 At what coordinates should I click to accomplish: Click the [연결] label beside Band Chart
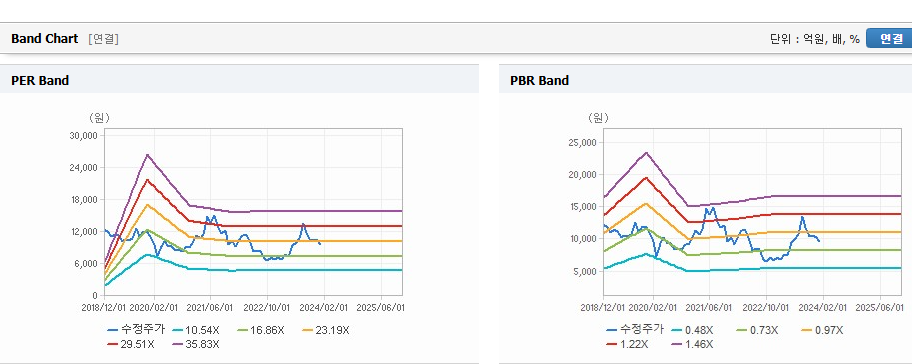click(x=104, y=39)
